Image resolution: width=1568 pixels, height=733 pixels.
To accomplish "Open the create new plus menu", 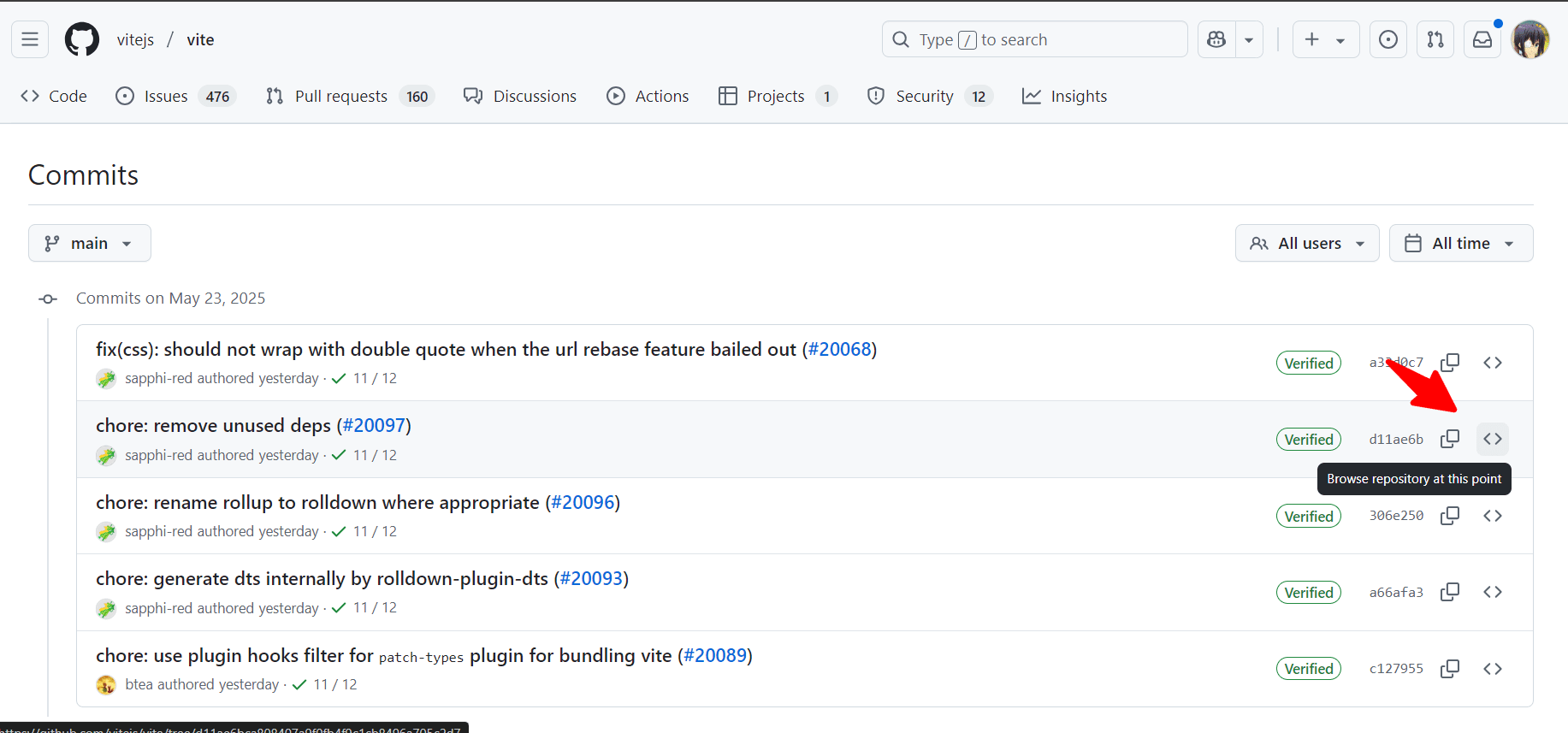I will (x=1326, y=39).
